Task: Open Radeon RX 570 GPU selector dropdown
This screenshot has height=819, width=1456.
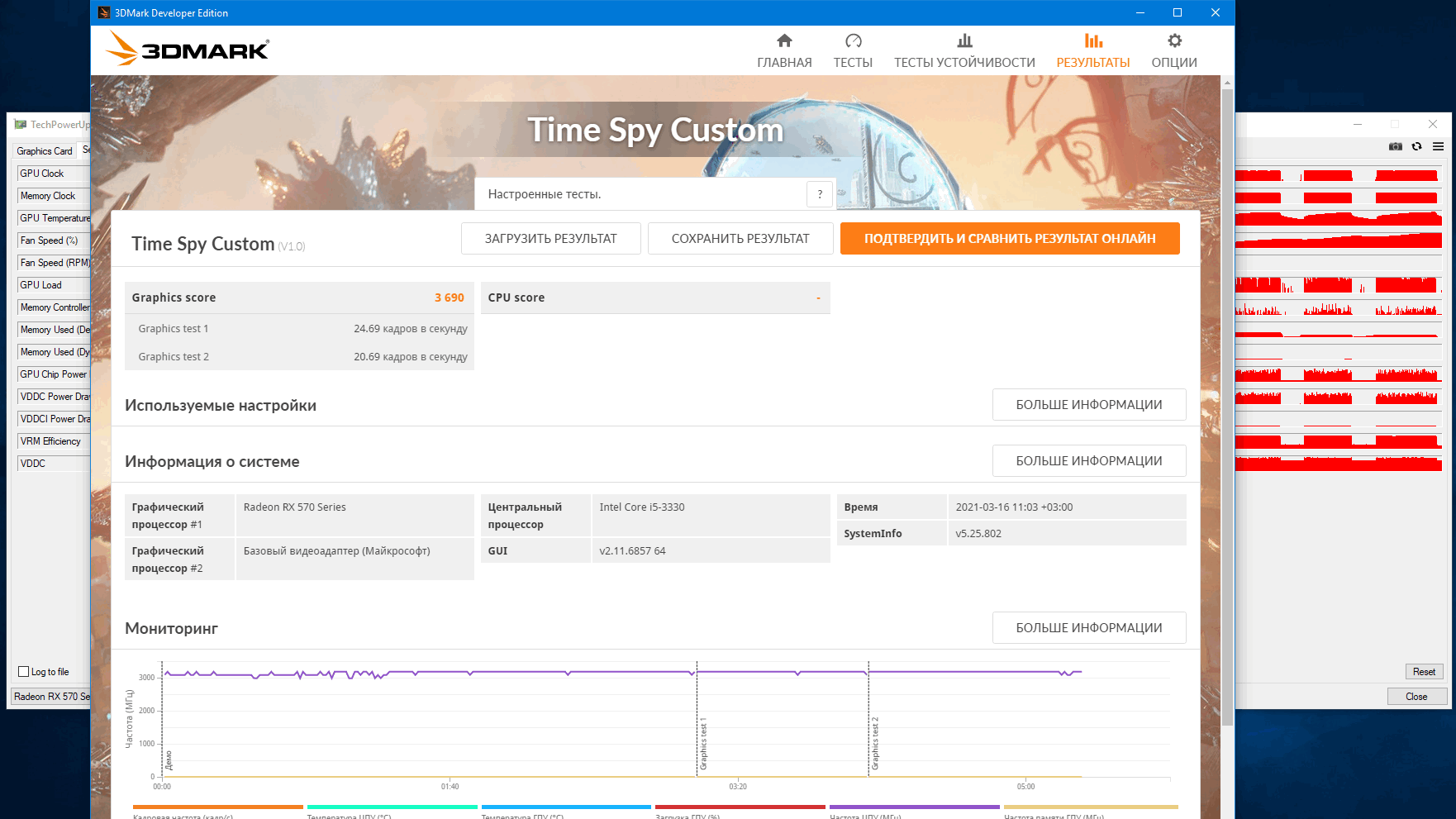Action: pos(51,697)
